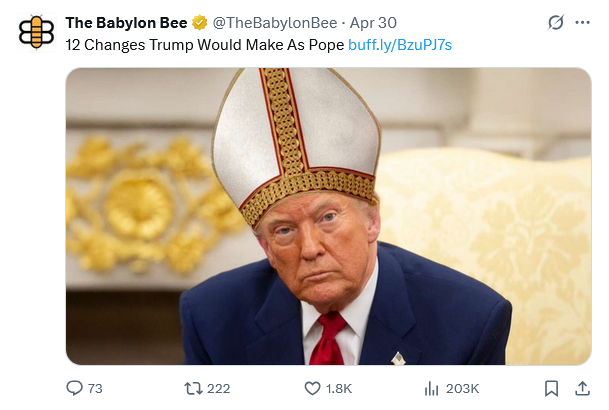Click the 203K views count
609x410 pixels.
coord(462,388)
